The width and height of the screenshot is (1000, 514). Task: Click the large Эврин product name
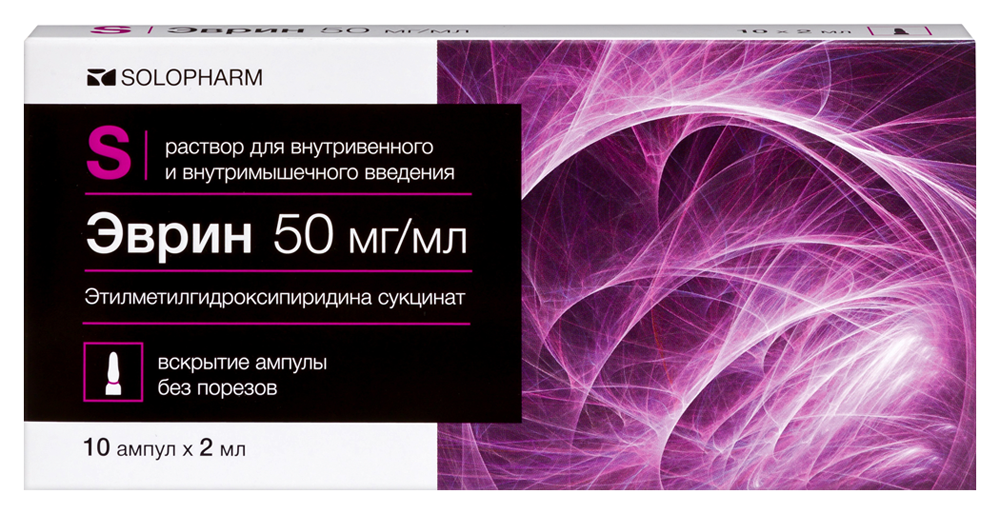pyautogui.click(x=172, y=236)
